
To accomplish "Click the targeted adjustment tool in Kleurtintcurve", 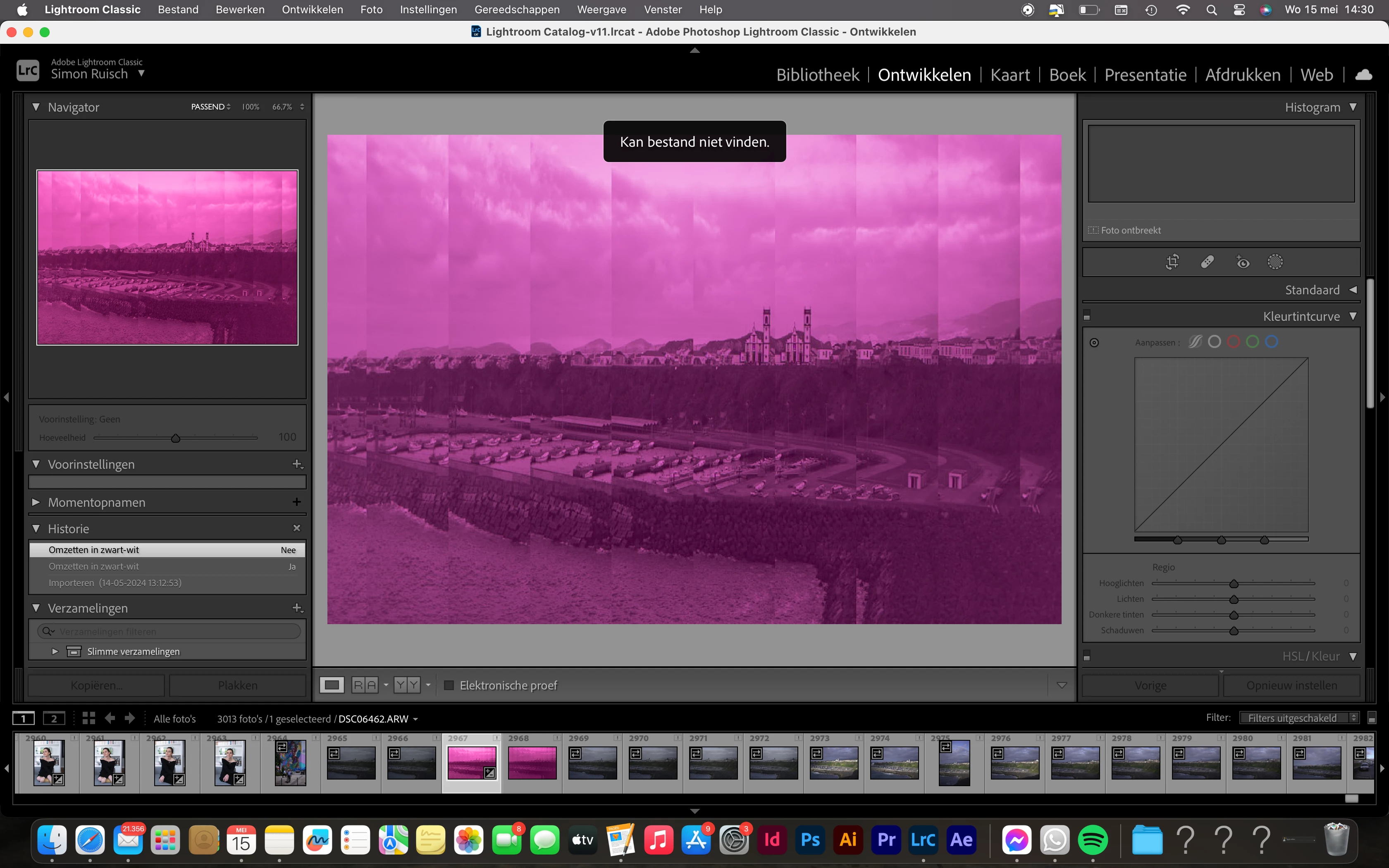I will [x=1094, y=343].
